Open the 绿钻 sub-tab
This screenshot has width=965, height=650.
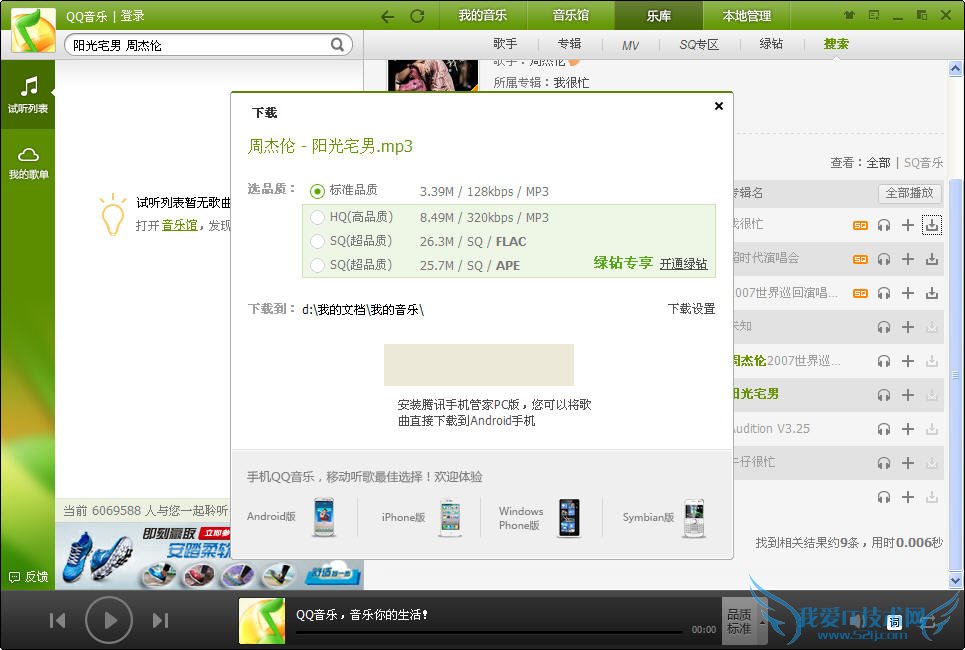click(771, 44)
